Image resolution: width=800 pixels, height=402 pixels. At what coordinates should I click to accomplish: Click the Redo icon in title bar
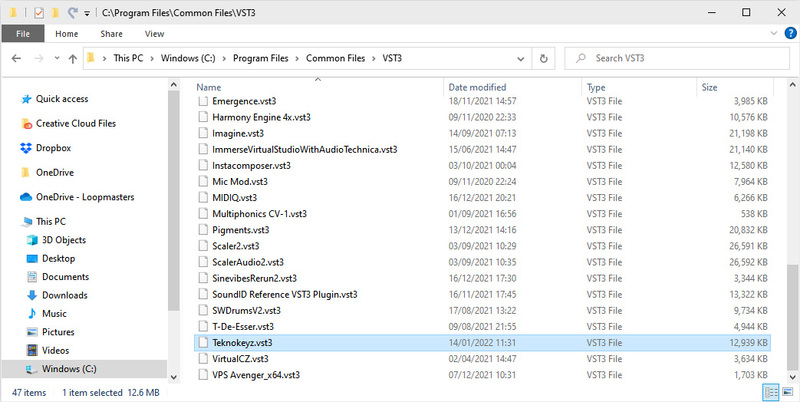pyautogui.click(x=72, y=12)
